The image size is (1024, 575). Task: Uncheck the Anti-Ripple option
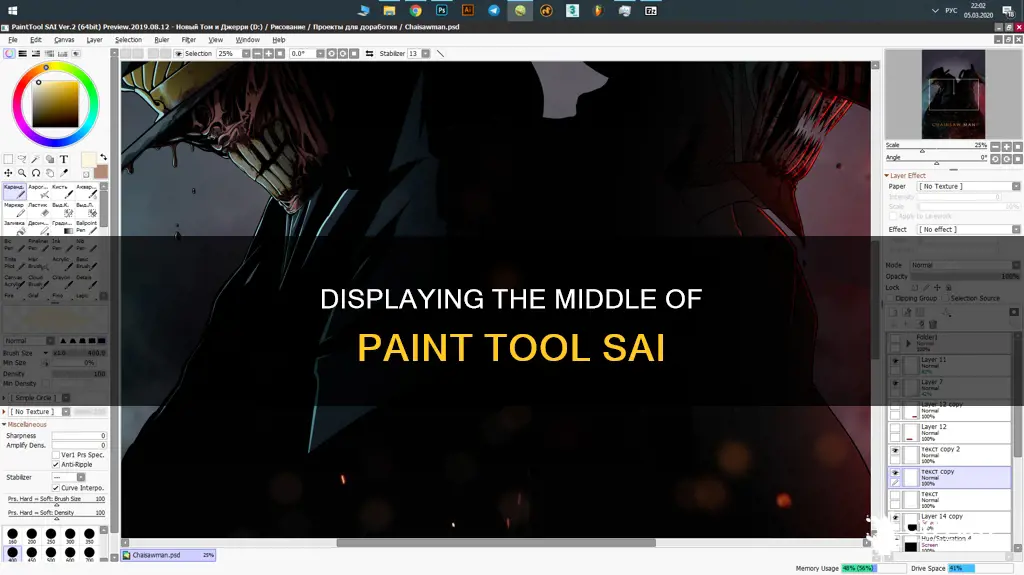click(56, 465)
